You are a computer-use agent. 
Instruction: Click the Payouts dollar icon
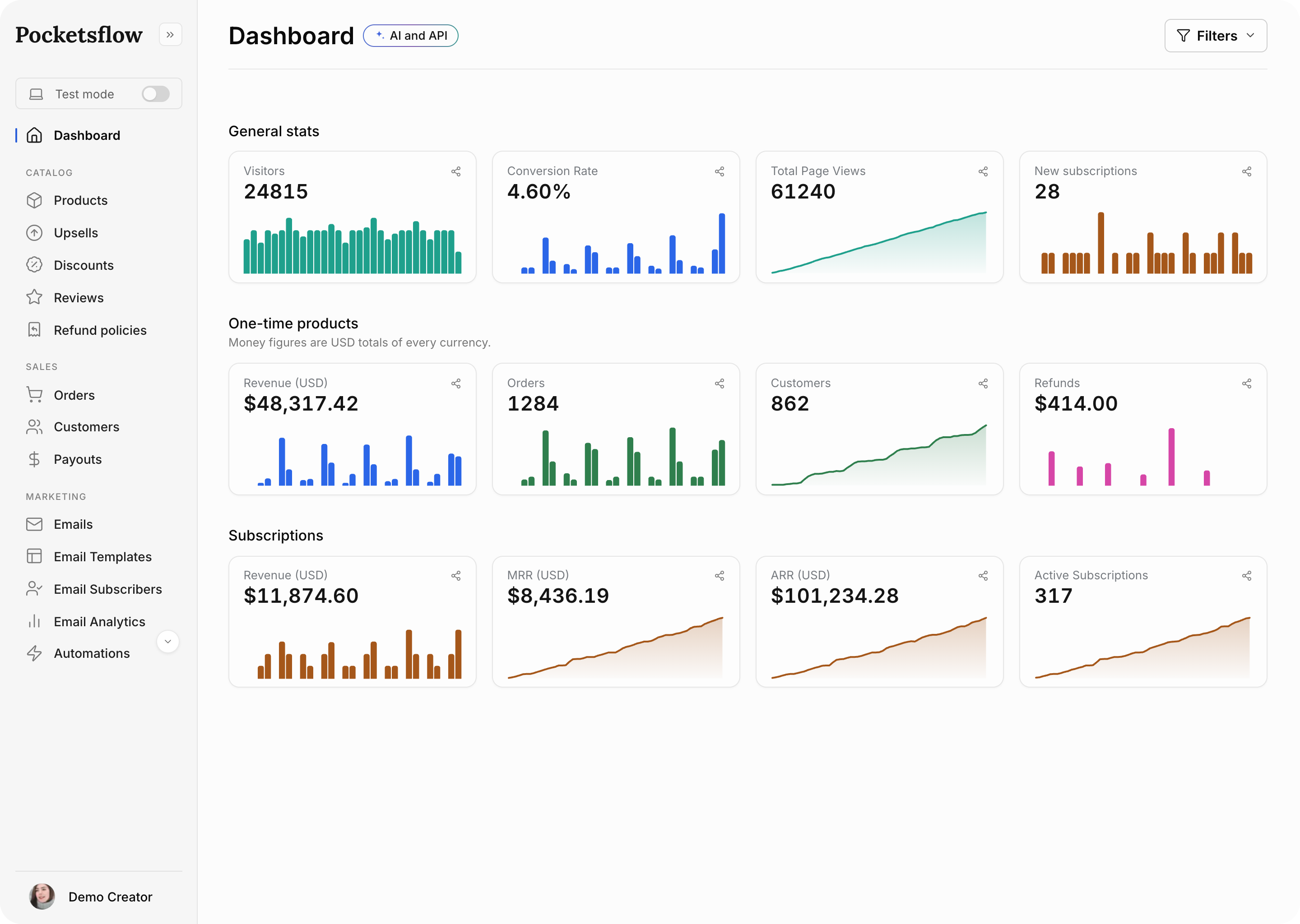(34, 459)
